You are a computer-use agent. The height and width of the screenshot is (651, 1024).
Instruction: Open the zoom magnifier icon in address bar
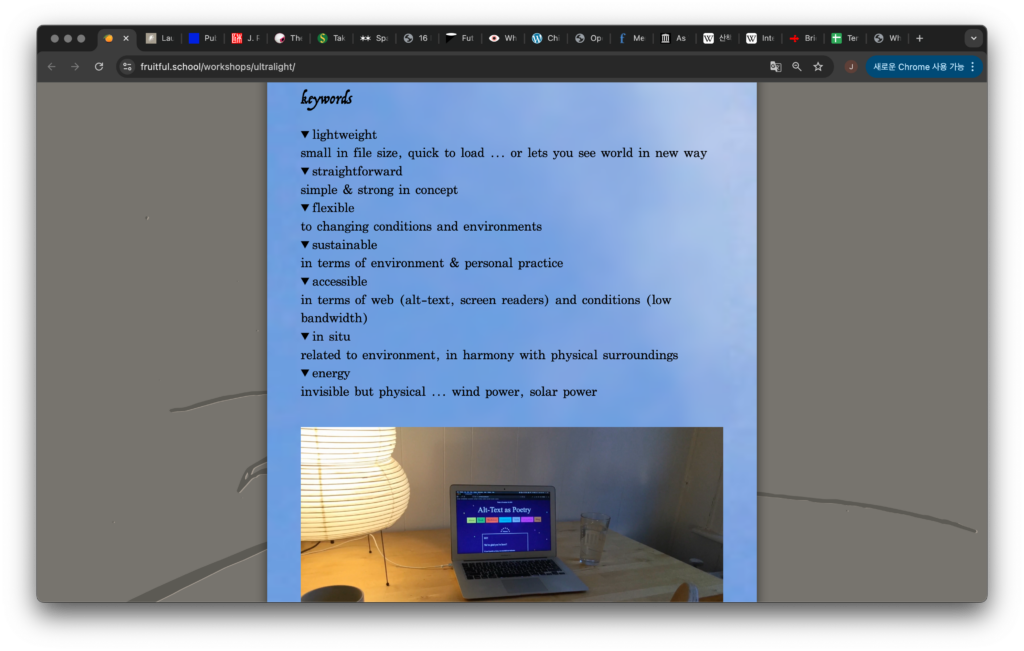pos(797,67)
